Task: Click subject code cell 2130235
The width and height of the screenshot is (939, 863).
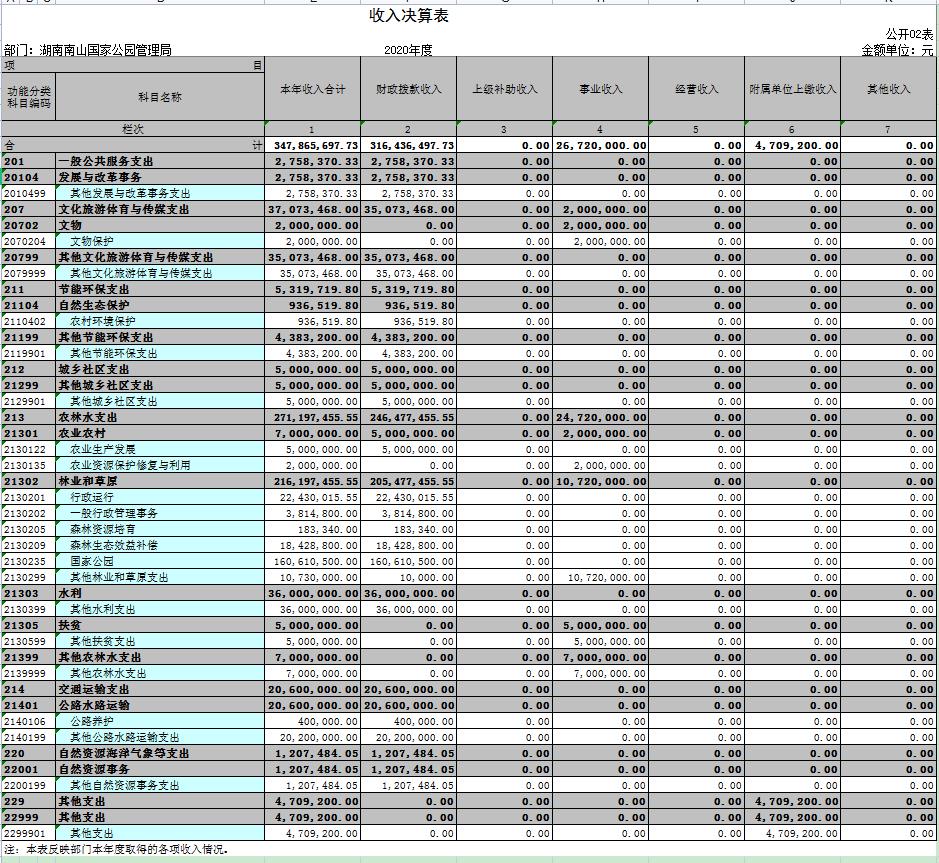Action: 29,561
